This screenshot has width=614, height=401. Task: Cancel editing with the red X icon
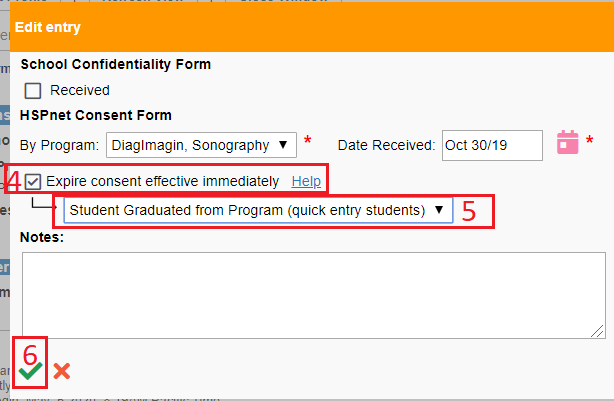[62, 371]
